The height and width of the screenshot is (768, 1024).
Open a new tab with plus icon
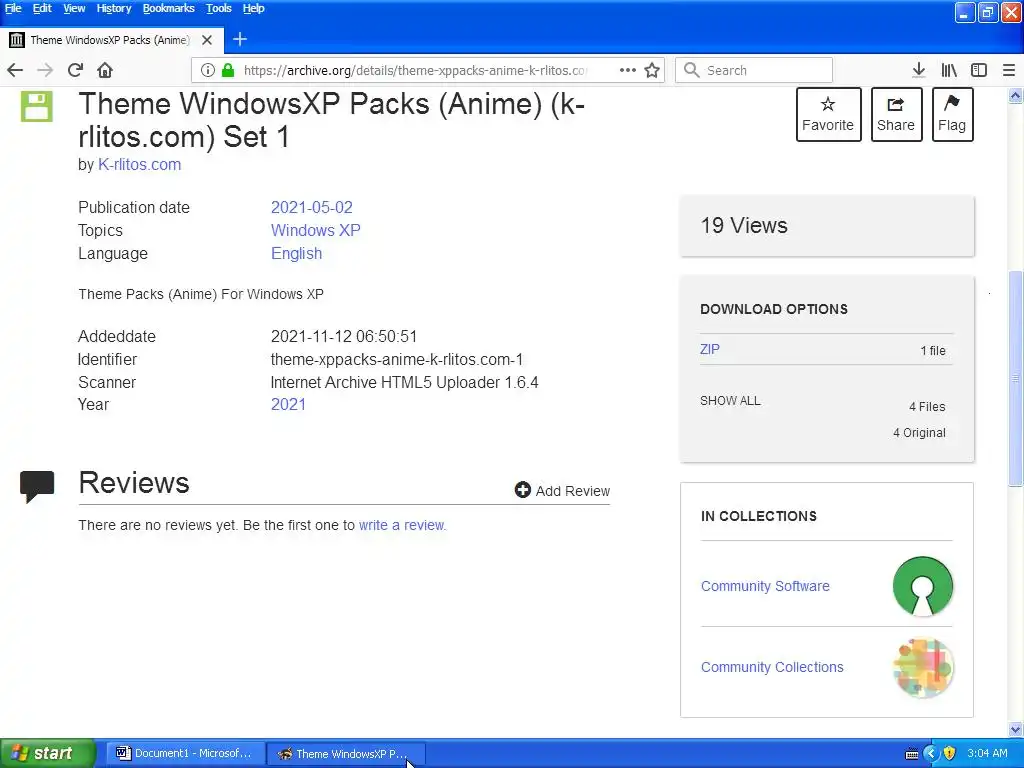tap(240, 40)
